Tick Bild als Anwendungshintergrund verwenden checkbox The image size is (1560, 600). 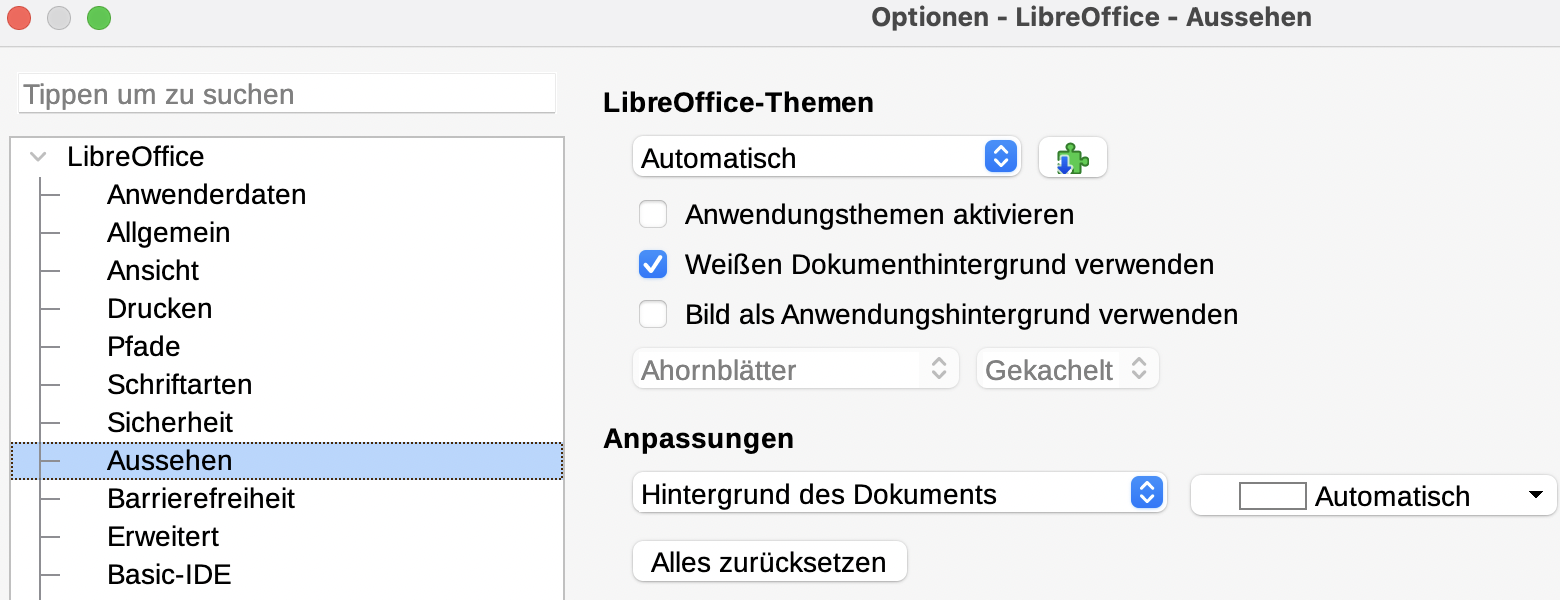tap(653, 314)
